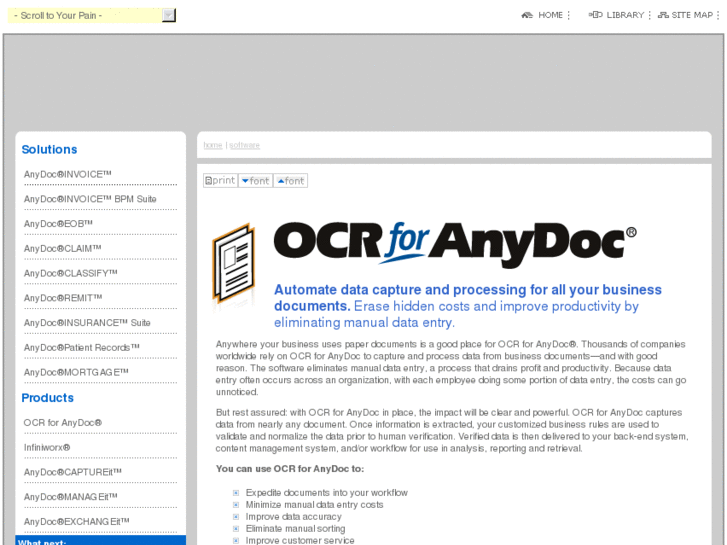Click the HOME house icon
This screenshot has height=545, width=727.
point(527,15)
